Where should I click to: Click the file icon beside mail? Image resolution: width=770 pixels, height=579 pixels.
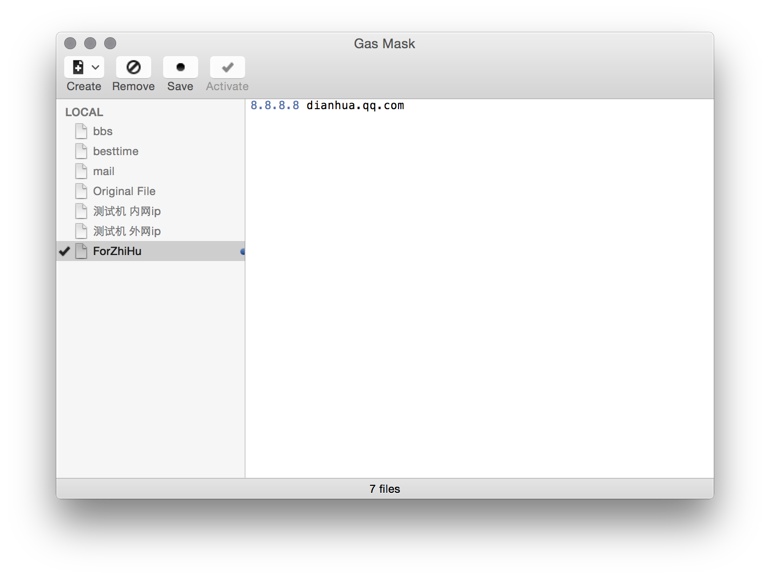pyautogui.click(x=81, y=171)
